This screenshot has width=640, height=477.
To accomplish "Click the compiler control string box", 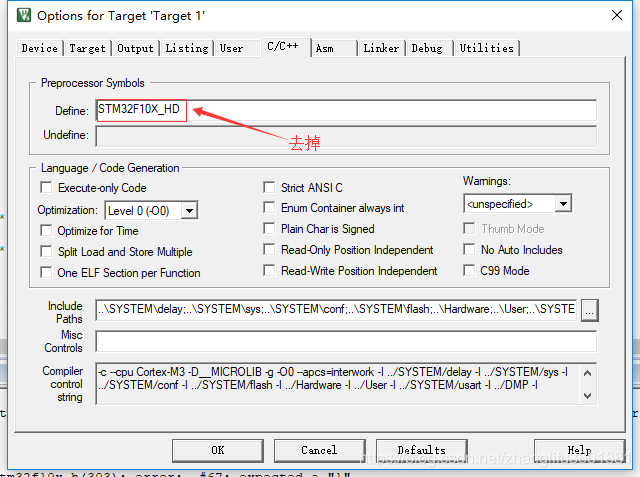I will (346, 384).
